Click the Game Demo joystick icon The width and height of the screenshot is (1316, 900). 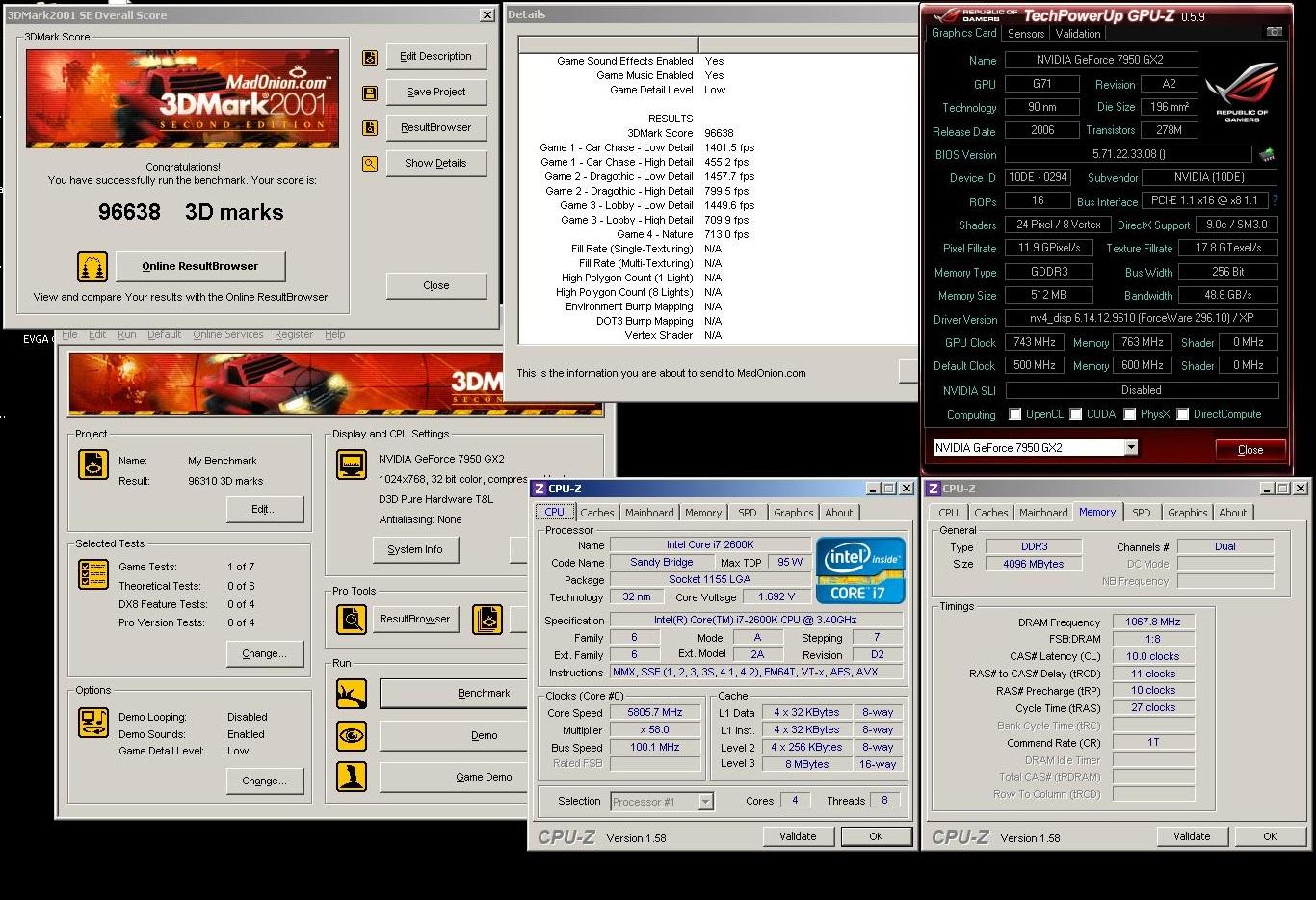(352, 777)
